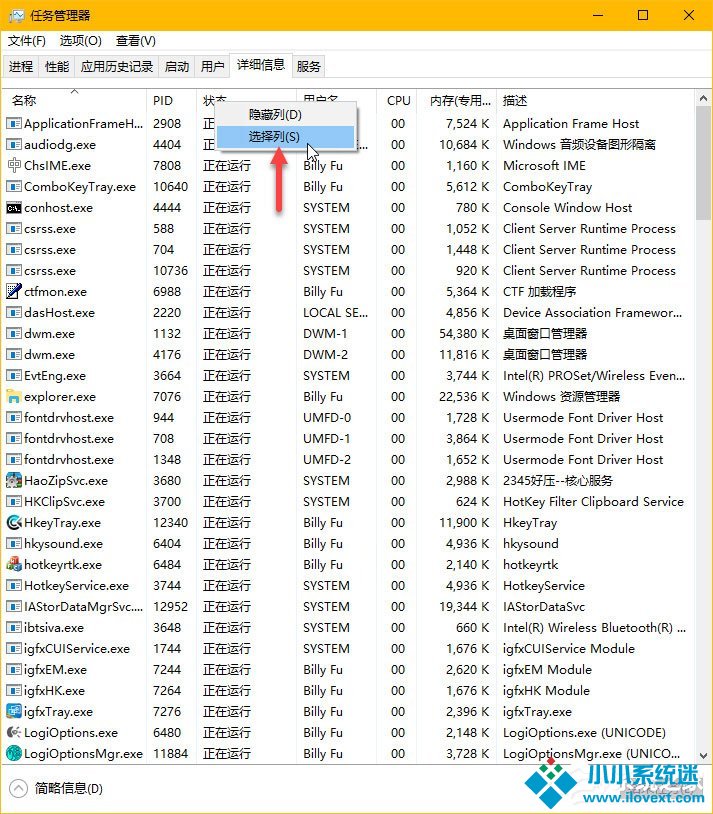Viewport: 713px width, 814px height.
Task: Switch to the 性能 tab
Action: [x=57, y=66]
